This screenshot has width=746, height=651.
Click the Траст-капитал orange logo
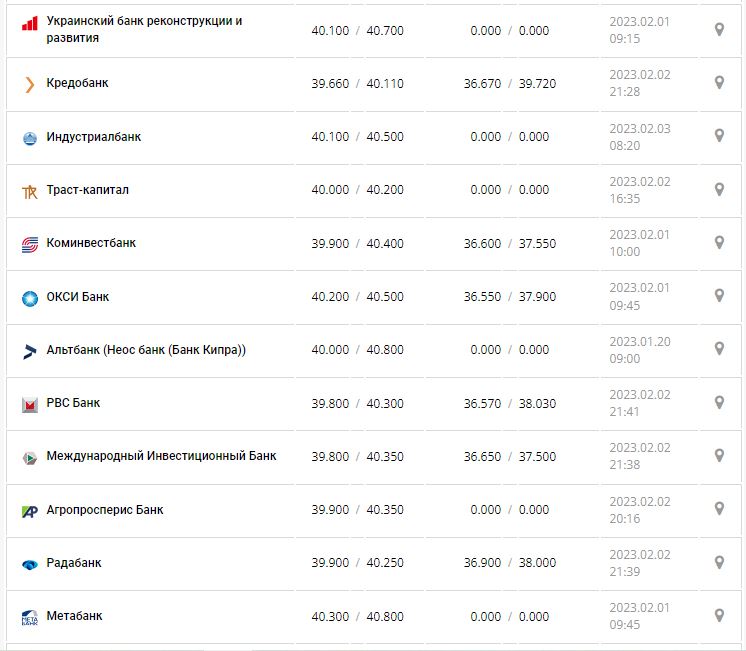tap(29, 191)
